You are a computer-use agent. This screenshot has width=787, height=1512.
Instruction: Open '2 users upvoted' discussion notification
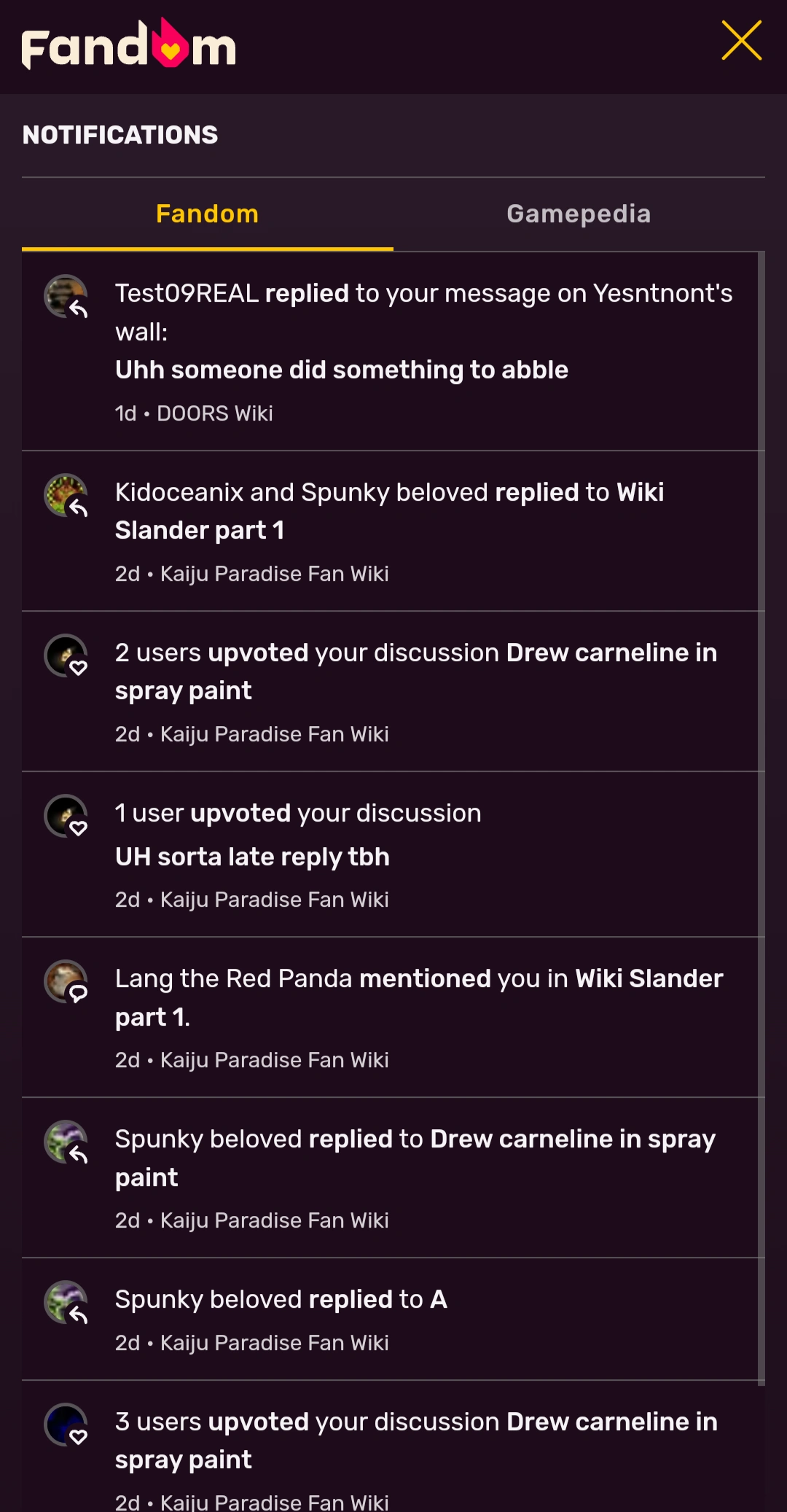[x=415, y=671]
